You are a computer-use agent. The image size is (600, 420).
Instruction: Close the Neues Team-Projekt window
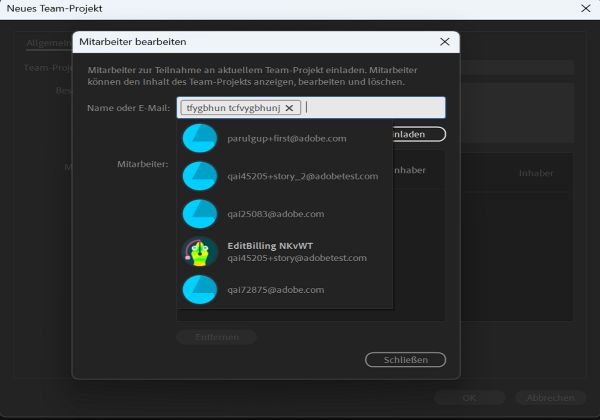coord(585,8)
